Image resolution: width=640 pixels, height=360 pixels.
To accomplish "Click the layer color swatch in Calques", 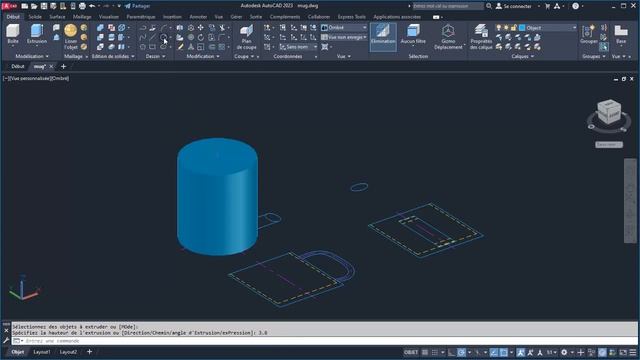I will click(x=522, y=28).
